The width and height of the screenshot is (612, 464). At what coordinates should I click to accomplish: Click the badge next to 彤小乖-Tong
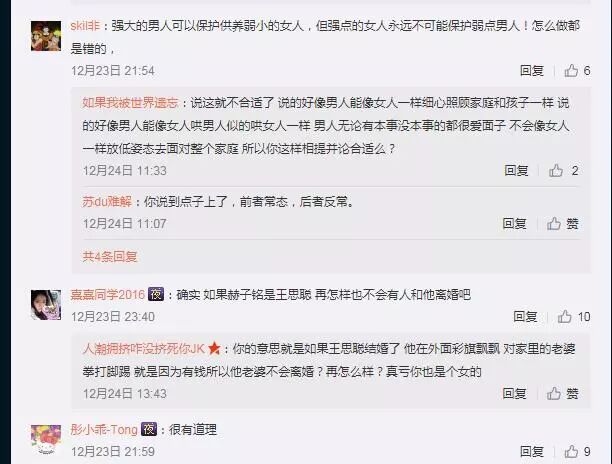tap(149, 429)
